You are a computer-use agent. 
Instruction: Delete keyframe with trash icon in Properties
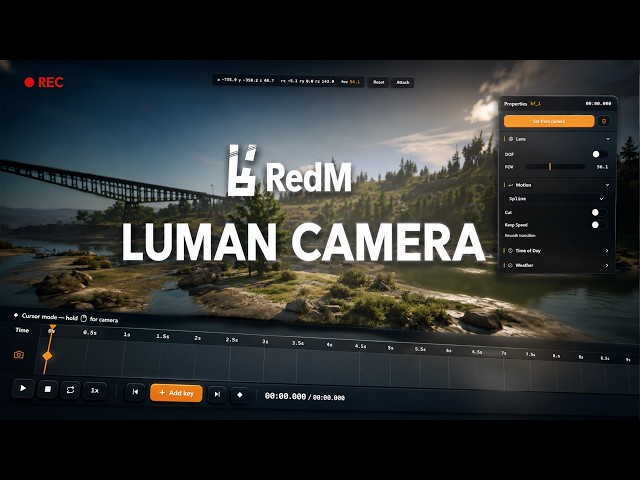604,121
